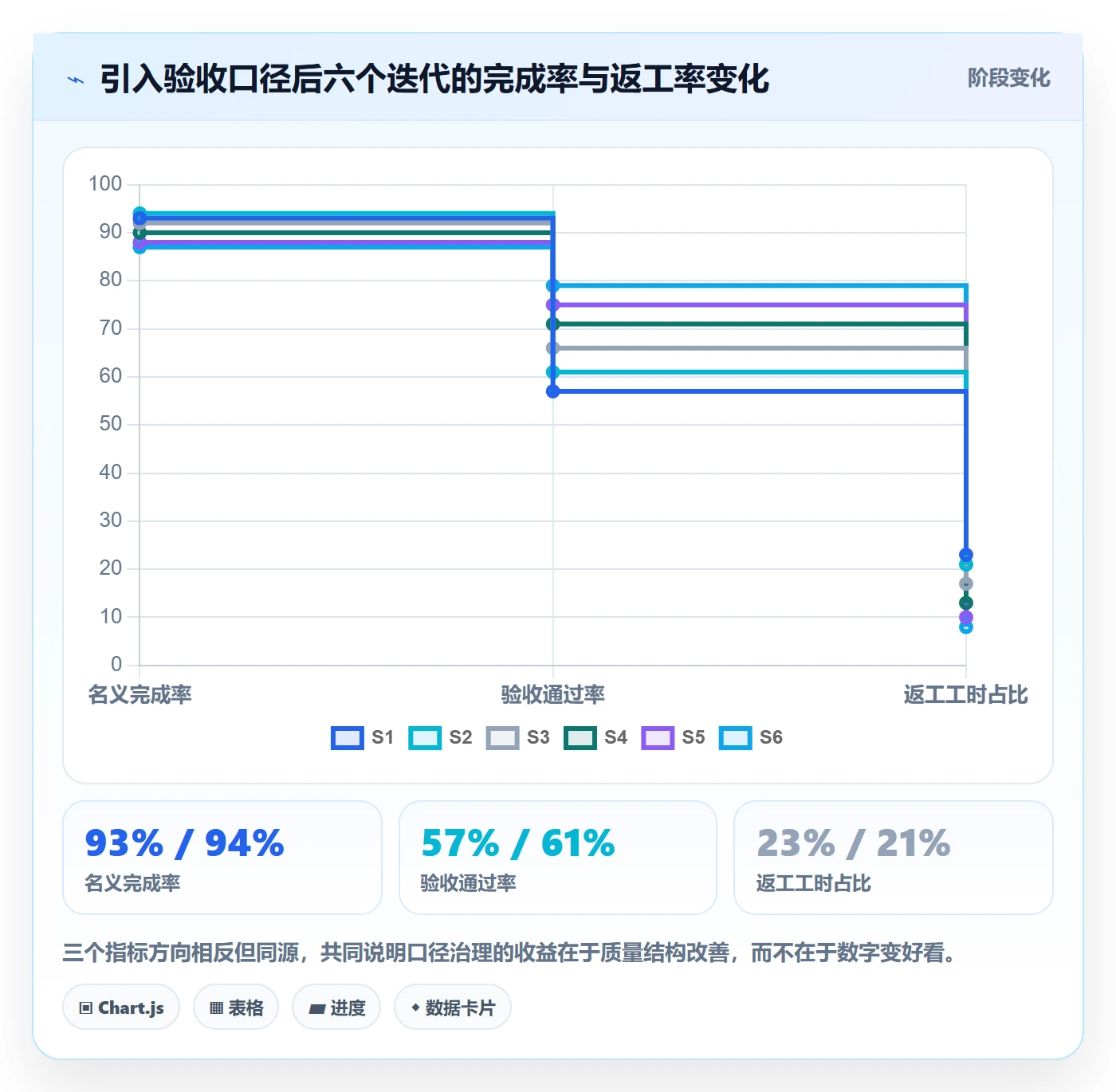Select the S3 gray point at 返工工时占比 (17)
Screen dimensions: 1116x1092
pyautogui.click(x=966, y=584)
